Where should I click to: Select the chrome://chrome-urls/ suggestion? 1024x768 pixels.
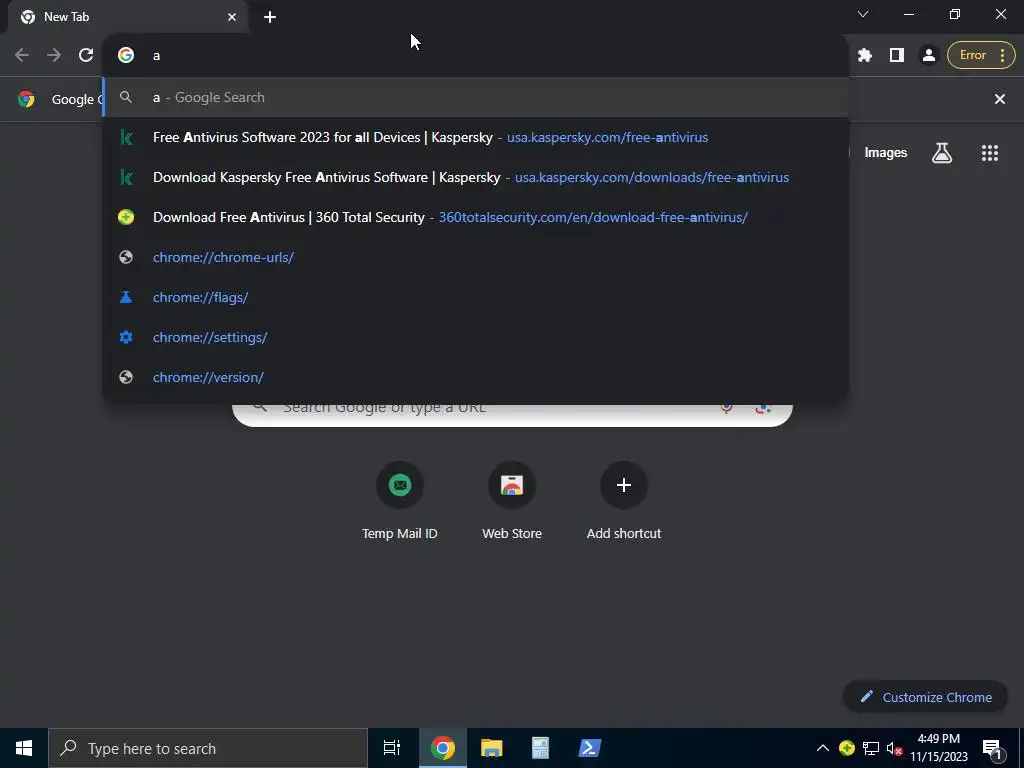[x=476, y=257]
